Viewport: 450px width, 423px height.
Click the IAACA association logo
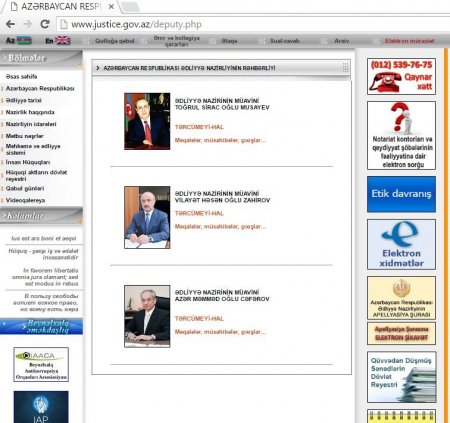[x=41, y=364]
